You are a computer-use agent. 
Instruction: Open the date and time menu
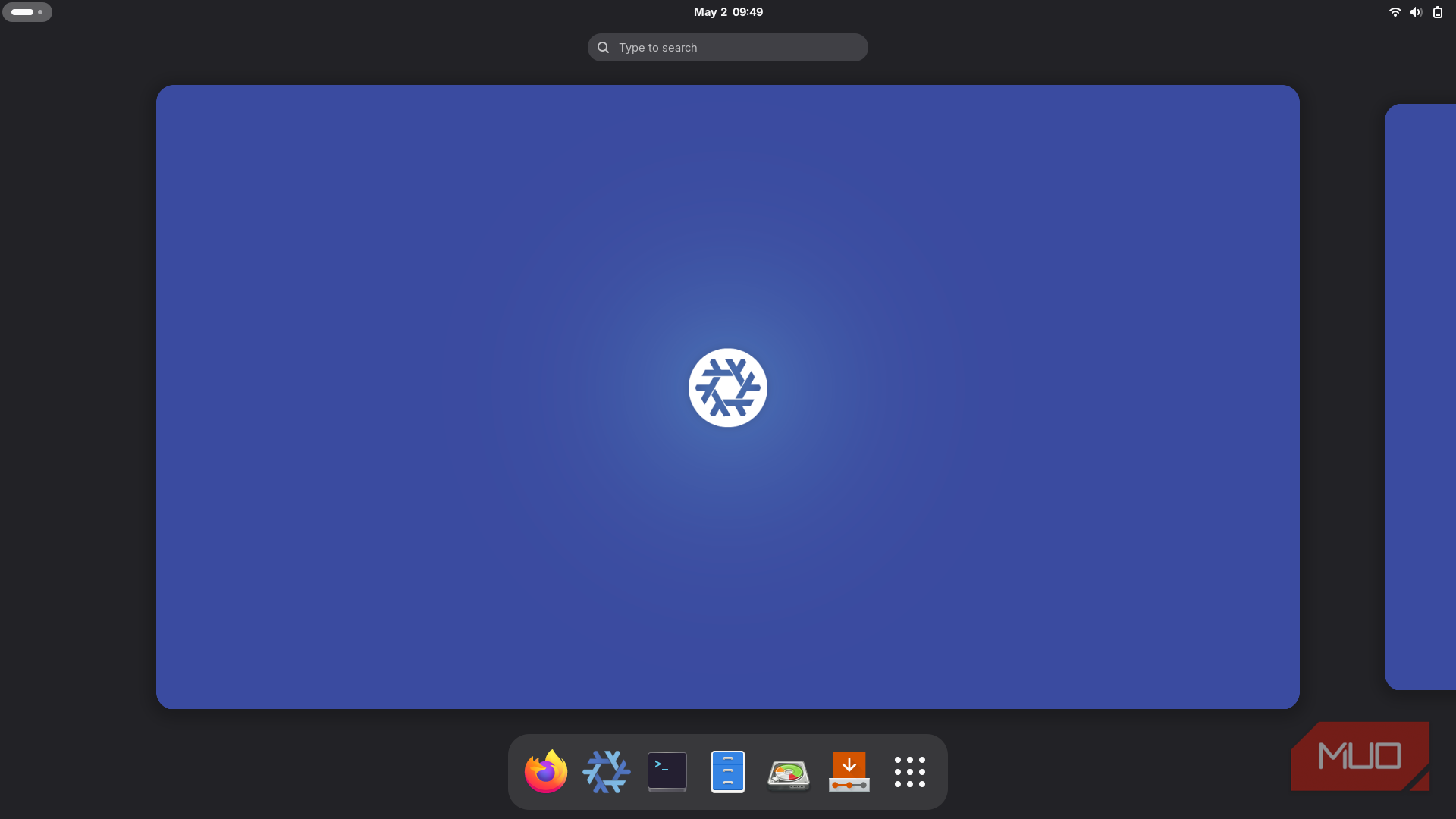pos(728,12)
